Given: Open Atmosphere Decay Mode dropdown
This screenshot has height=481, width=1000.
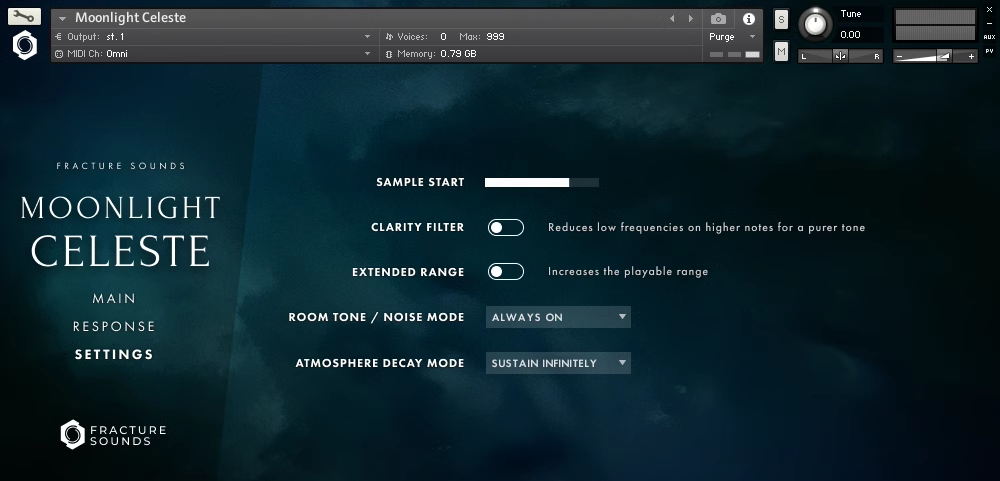Looking at the screenshot, I should [x=558, y=363].
